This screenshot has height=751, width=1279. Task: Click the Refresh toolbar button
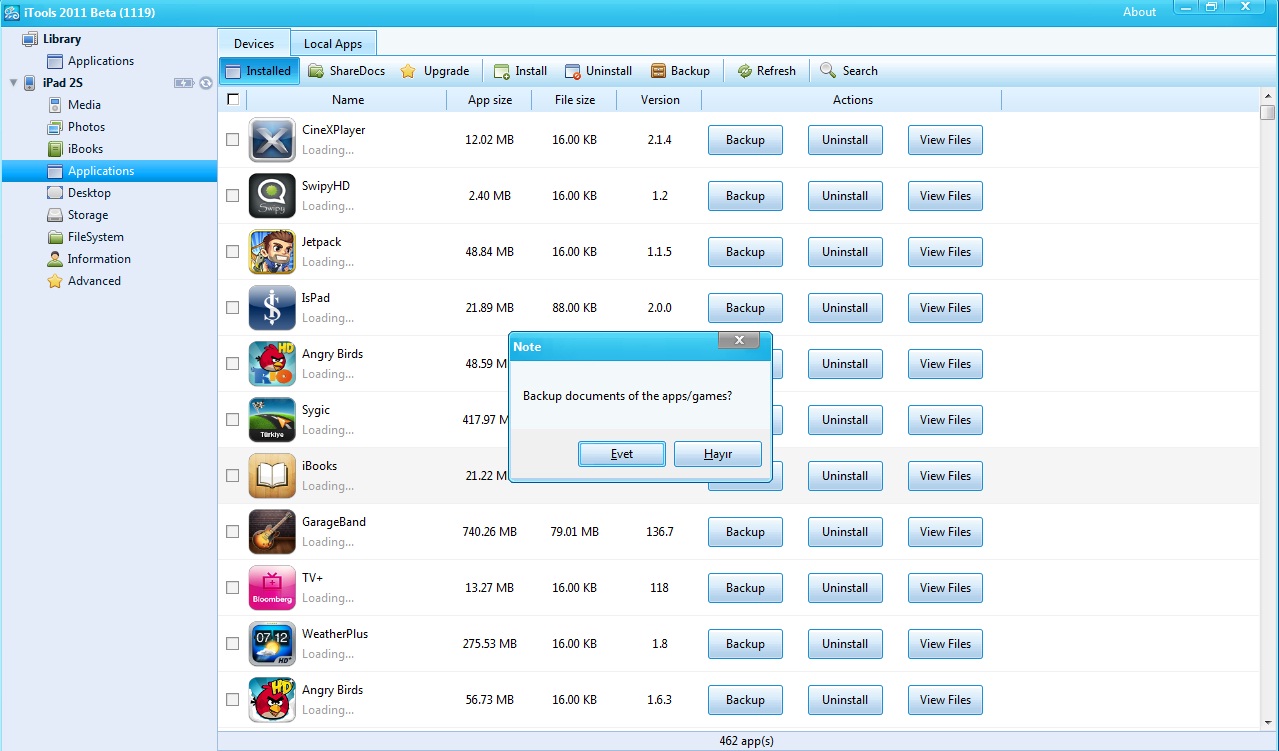point(766,71)
